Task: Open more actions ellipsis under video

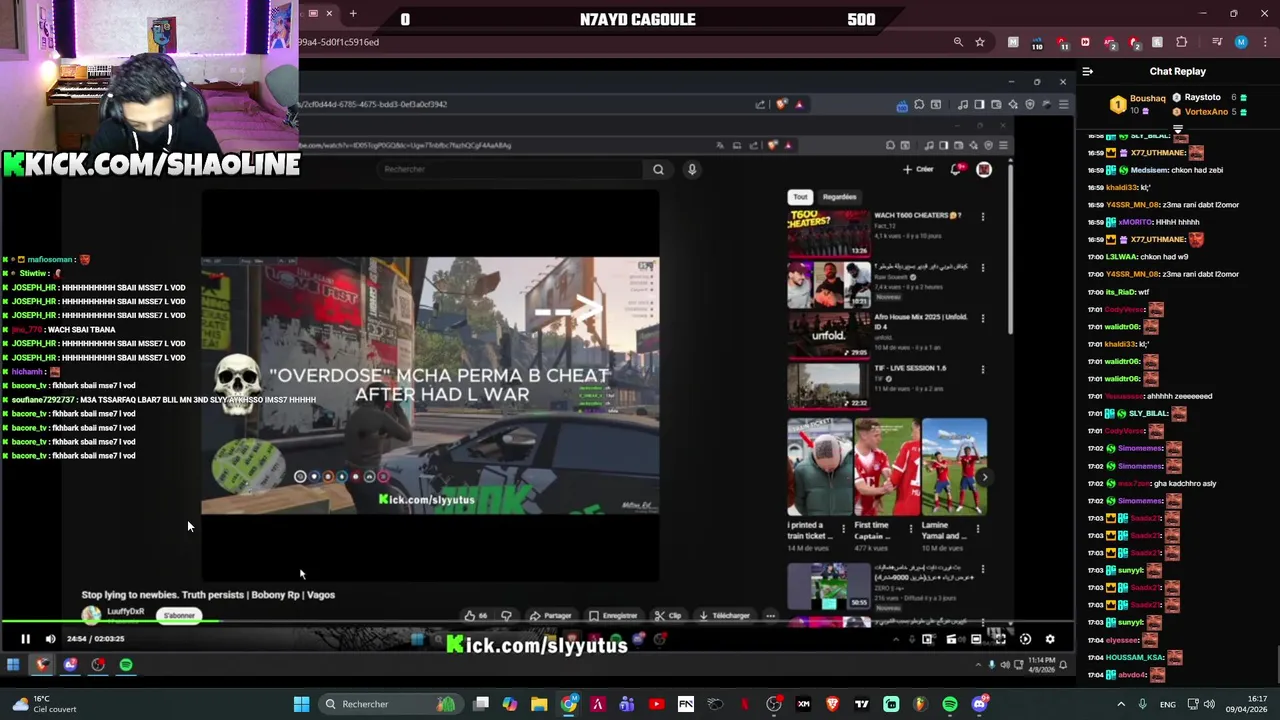Action: pos(770,616)
